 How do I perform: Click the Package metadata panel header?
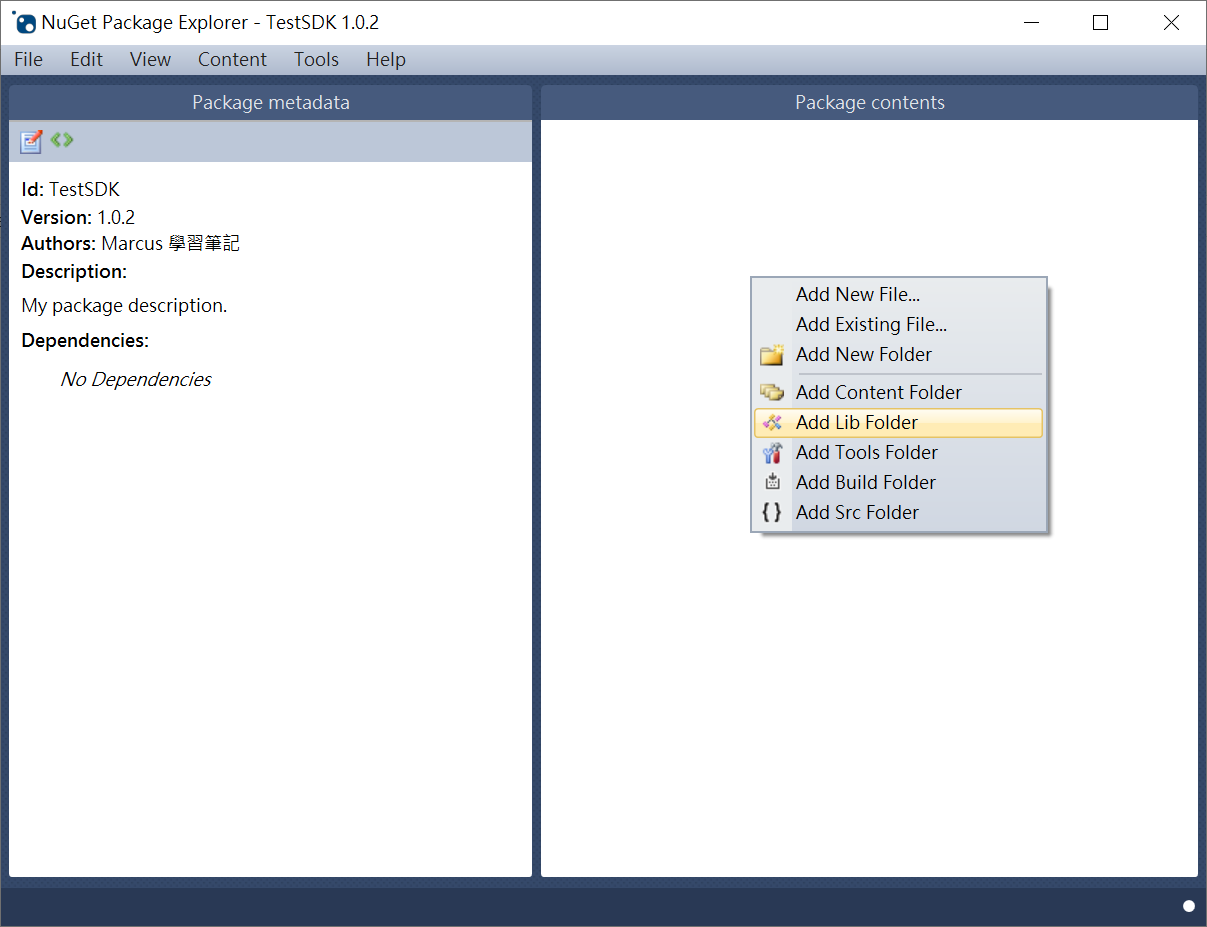[270, 101]
